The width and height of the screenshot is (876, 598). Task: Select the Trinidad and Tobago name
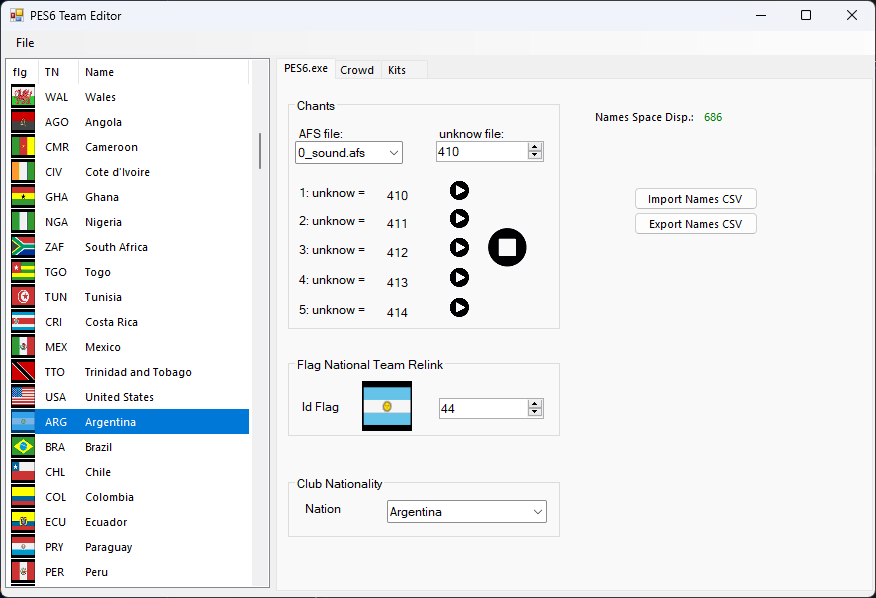coord(138,372)
